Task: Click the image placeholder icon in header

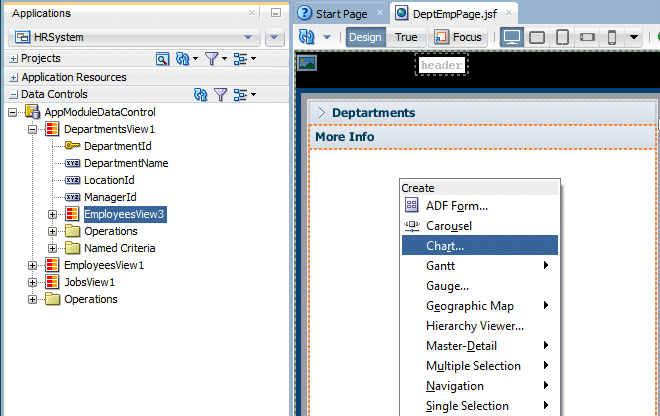Action: pos(307,63)
